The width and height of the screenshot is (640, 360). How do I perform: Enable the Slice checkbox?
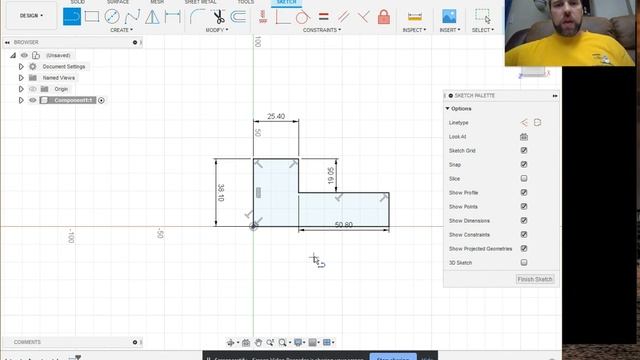[524, 178]
